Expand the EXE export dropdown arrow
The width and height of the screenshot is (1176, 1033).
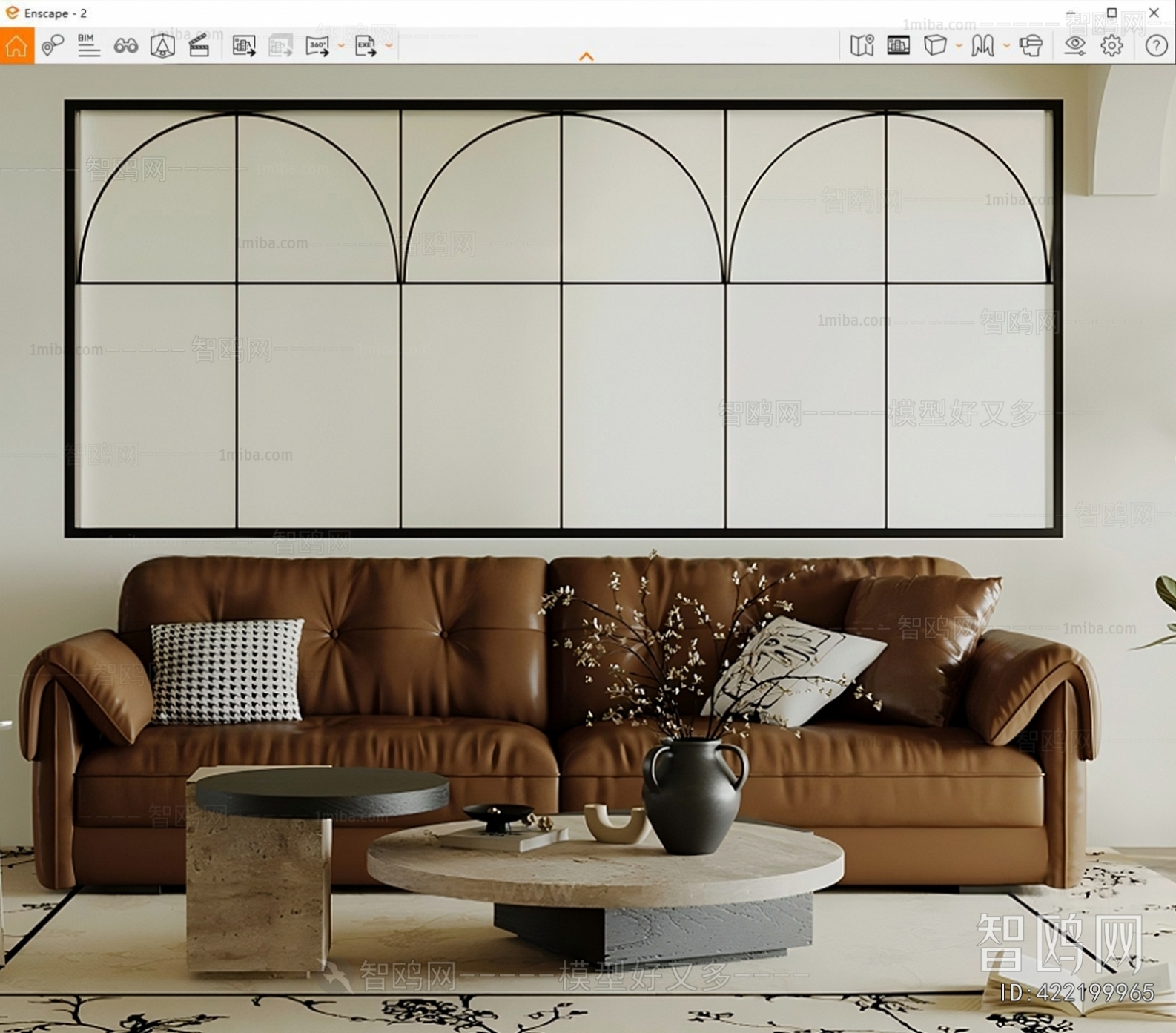(x=389, y=46)
